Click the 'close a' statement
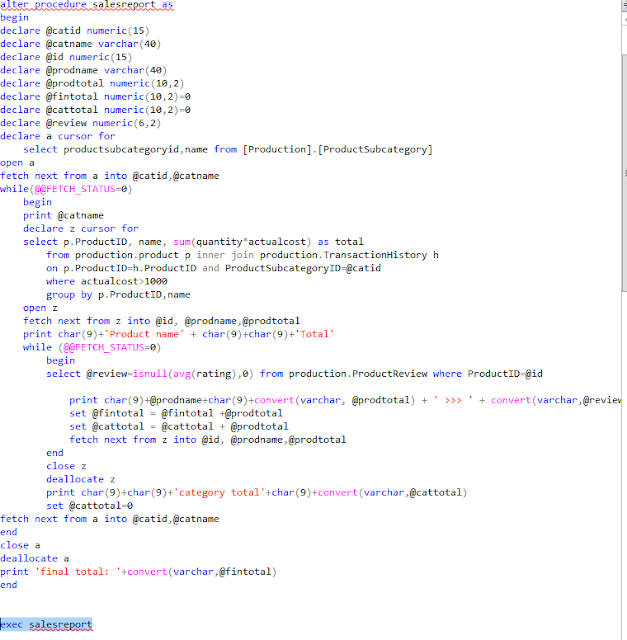 pyautogui.click(x=20, y=545)
